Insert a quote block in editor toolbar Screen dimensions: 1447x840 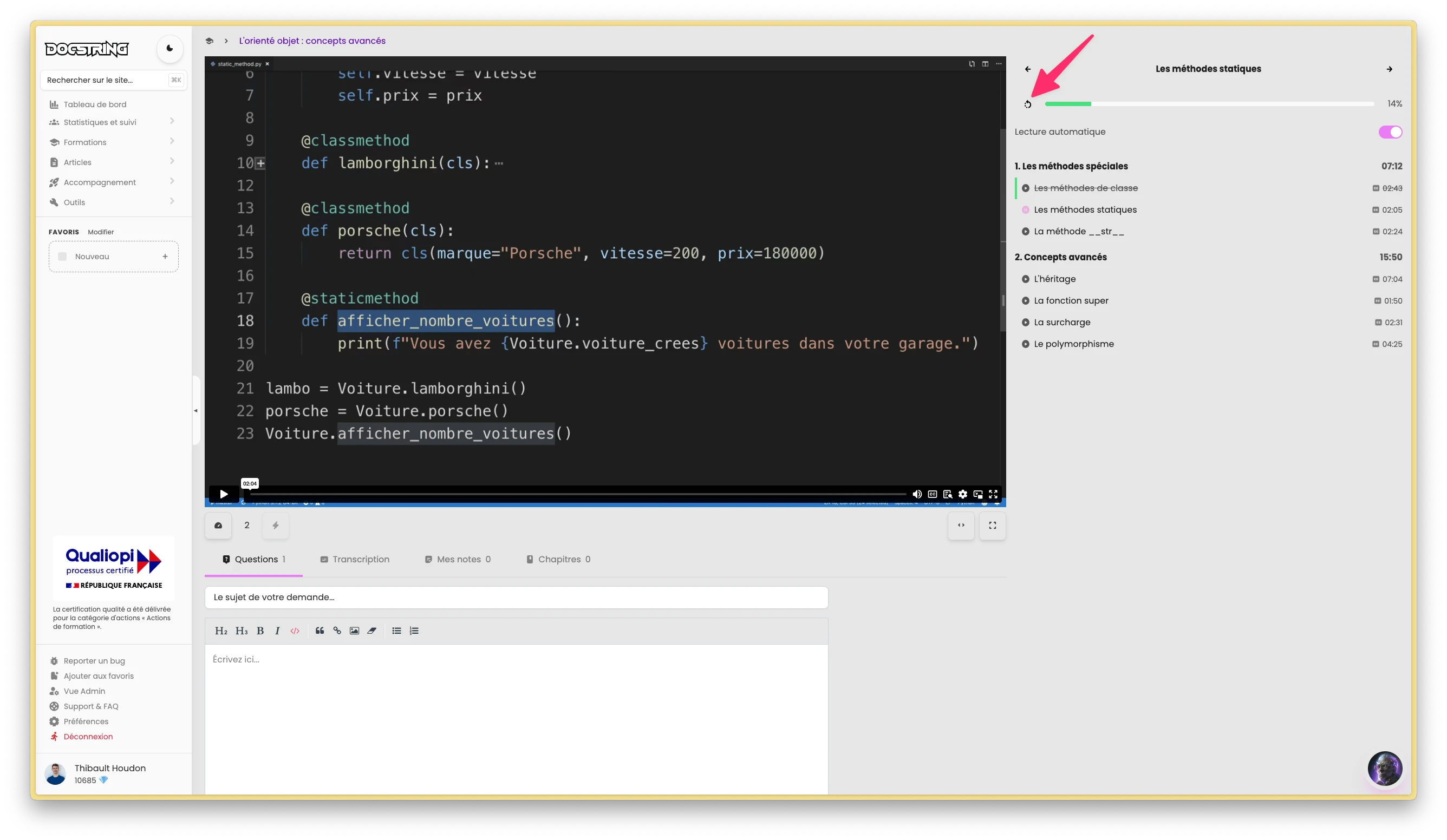(x=320, y=631)
